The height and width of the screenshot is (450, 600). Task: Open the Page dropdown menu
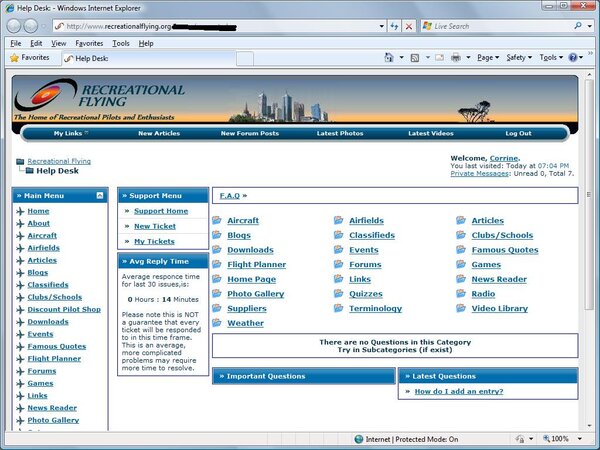pos(488,58)
